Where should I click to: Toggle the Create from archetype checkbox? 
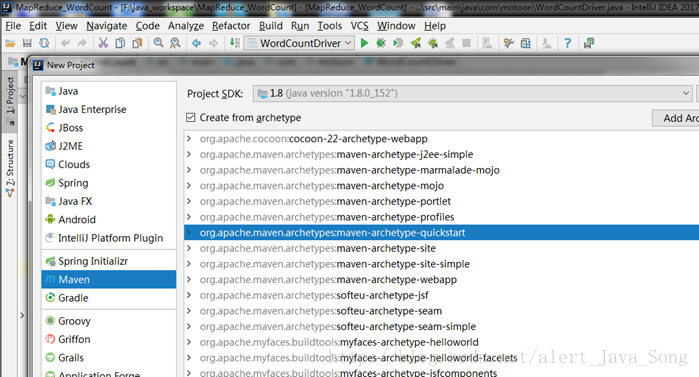point(191,118)
